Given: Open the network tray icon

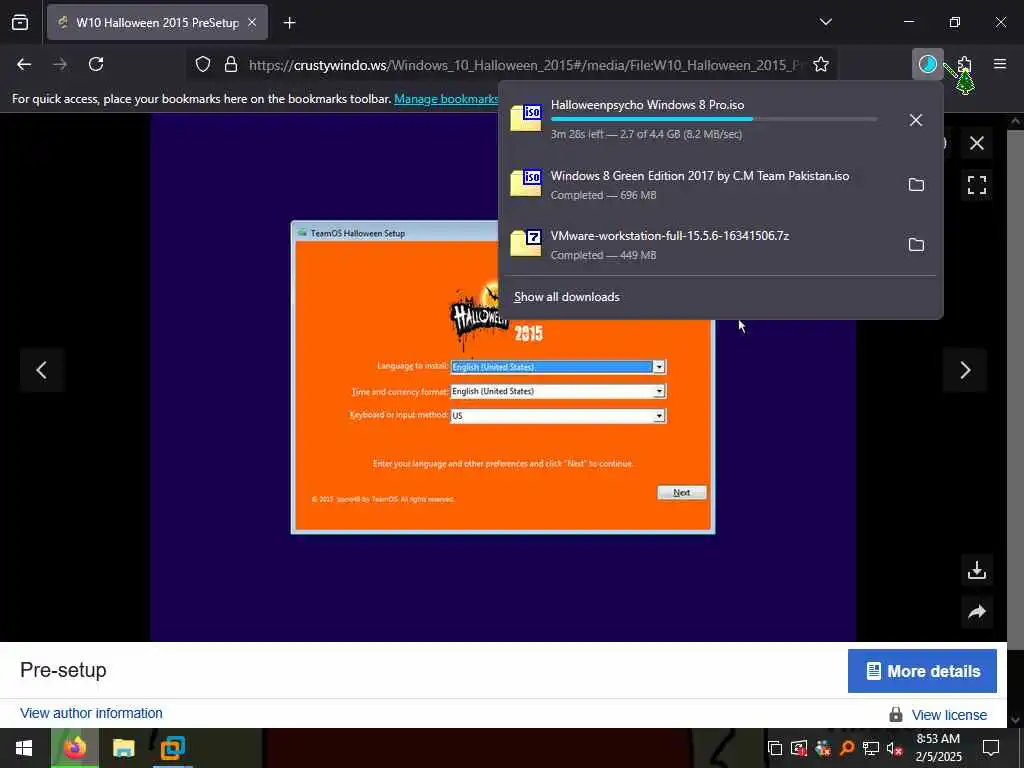Looking at the screenshot, I should 871,748.
